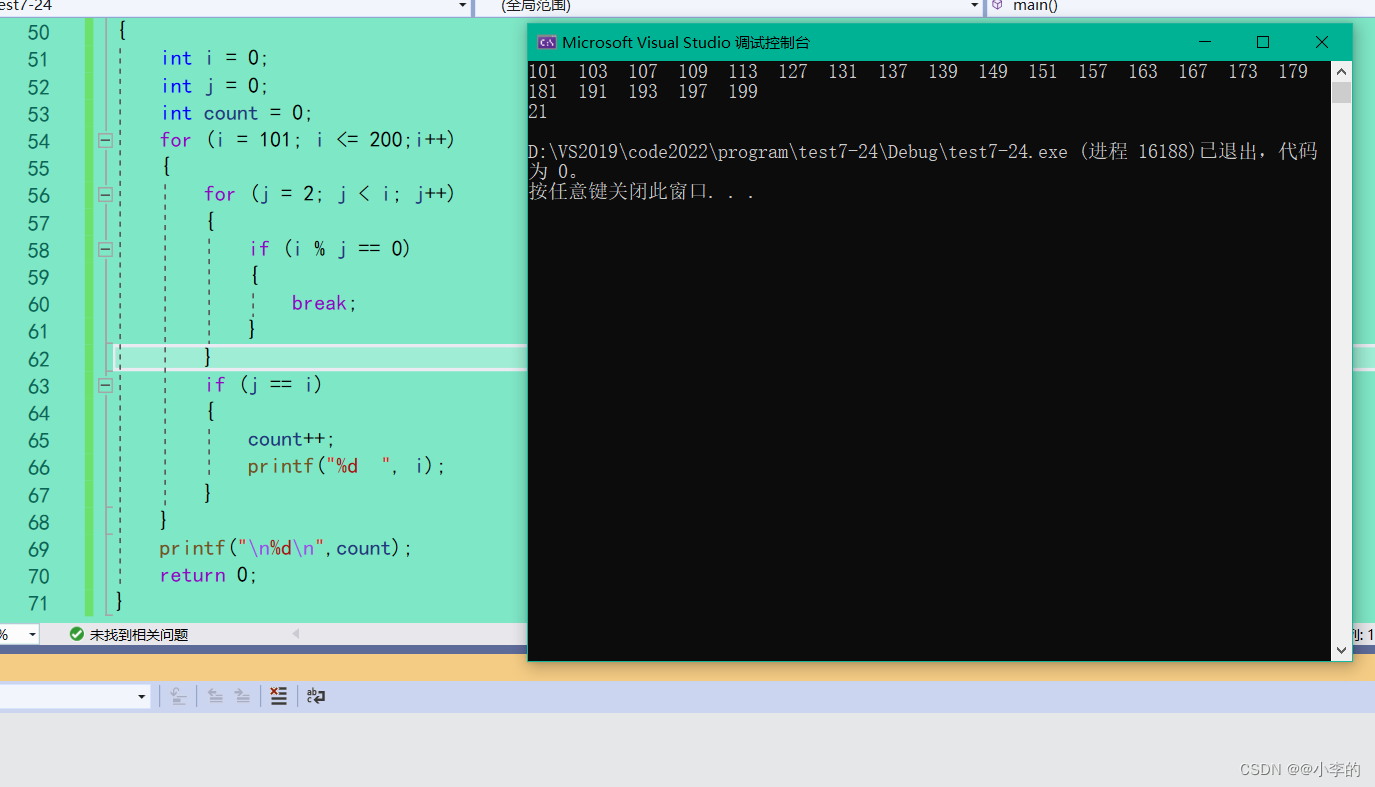
Task: Collapse the if (j == i) block on line 63
Action: point(105,384)
